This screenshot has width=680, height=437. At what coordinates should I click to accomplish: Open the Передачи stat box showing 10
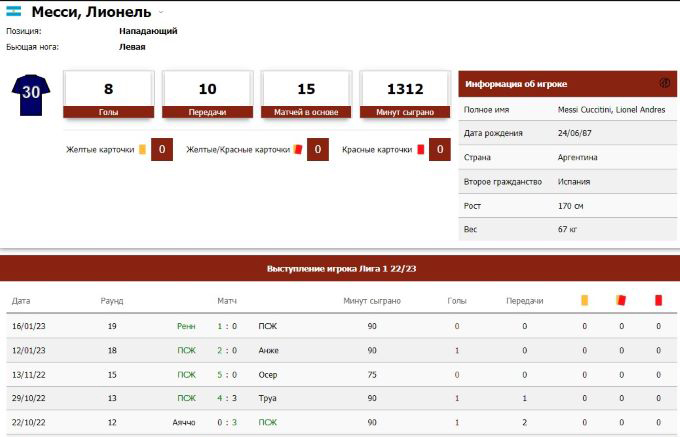[x=207, y=94]
